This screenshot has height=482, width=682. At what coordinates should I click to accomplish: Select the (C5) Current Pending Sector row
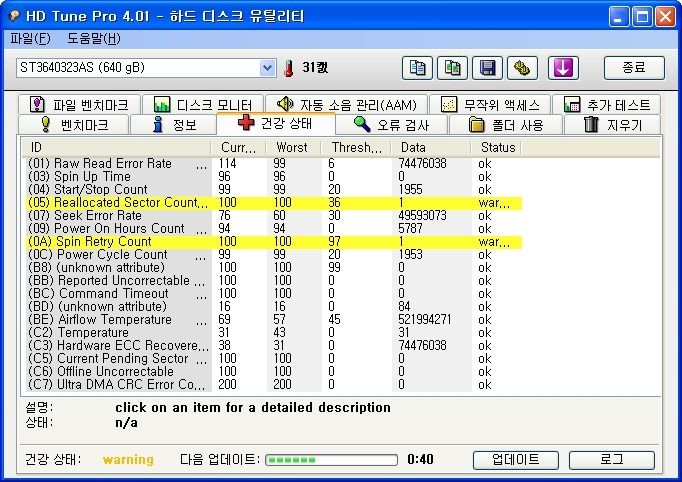click(x=272, y=359)
